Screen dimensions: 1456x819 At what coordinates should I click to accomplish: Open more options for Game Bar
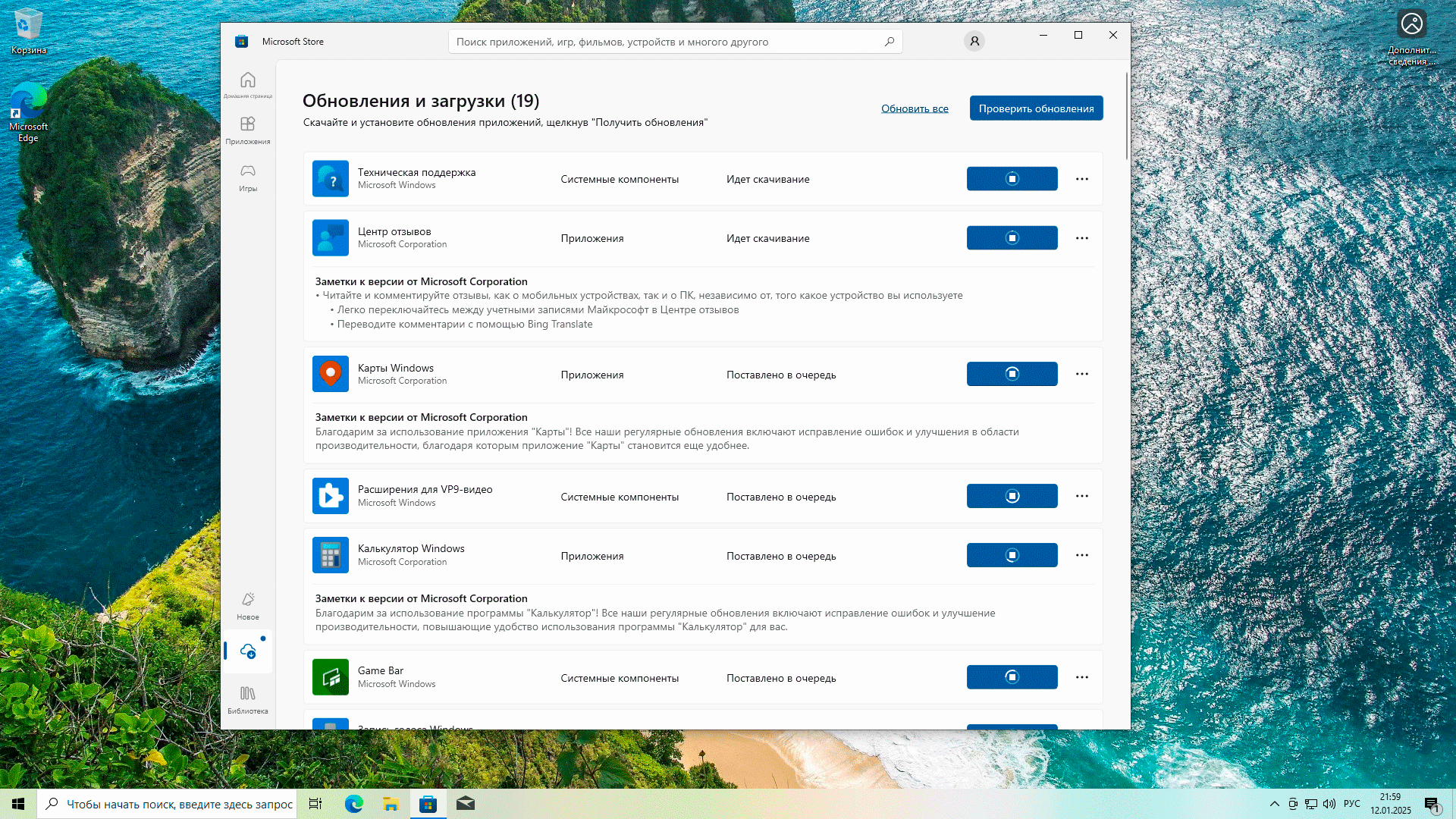click(1082, 677)
